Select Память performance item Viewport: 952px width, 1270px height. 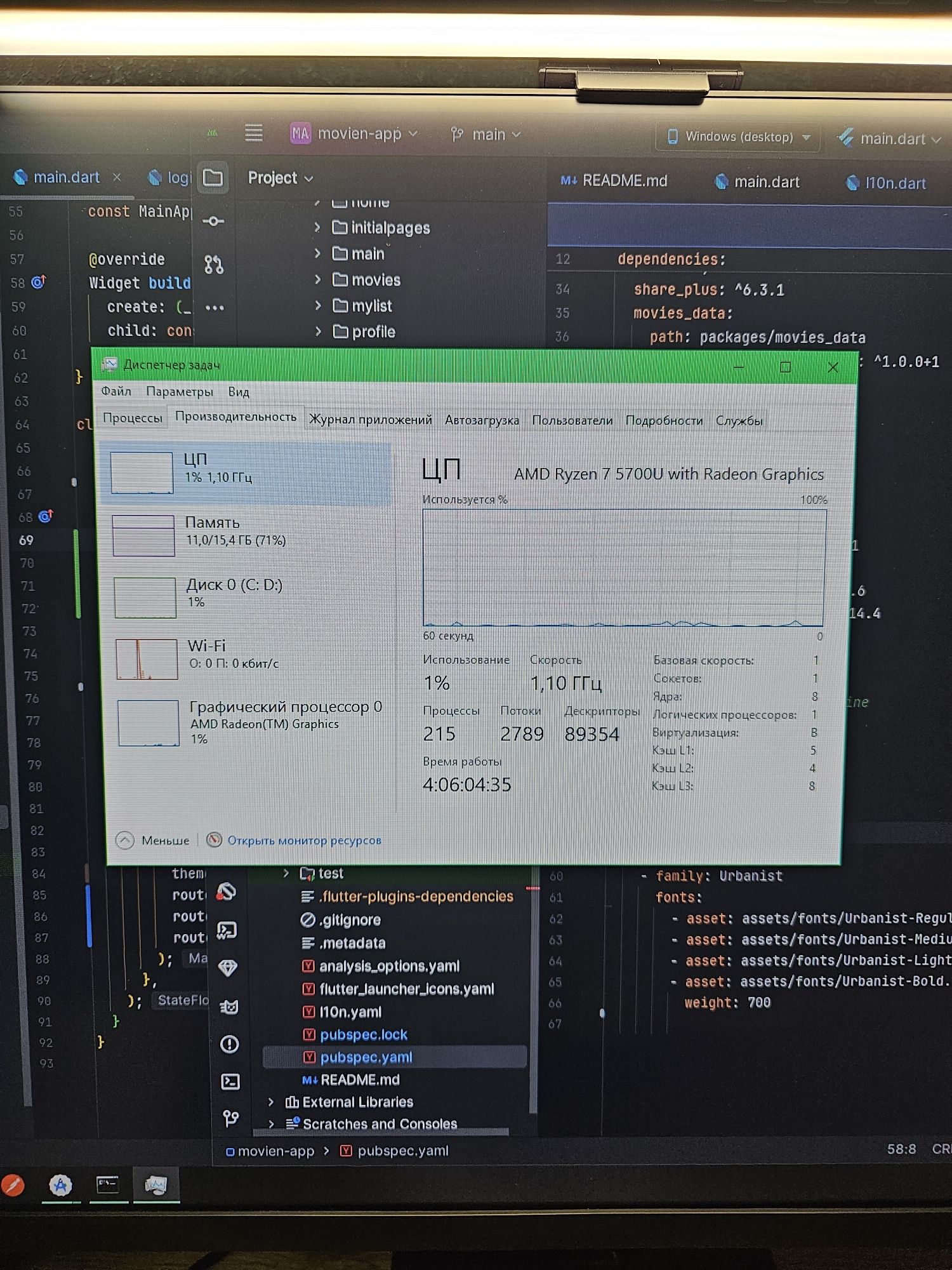(x=246, y=535)
